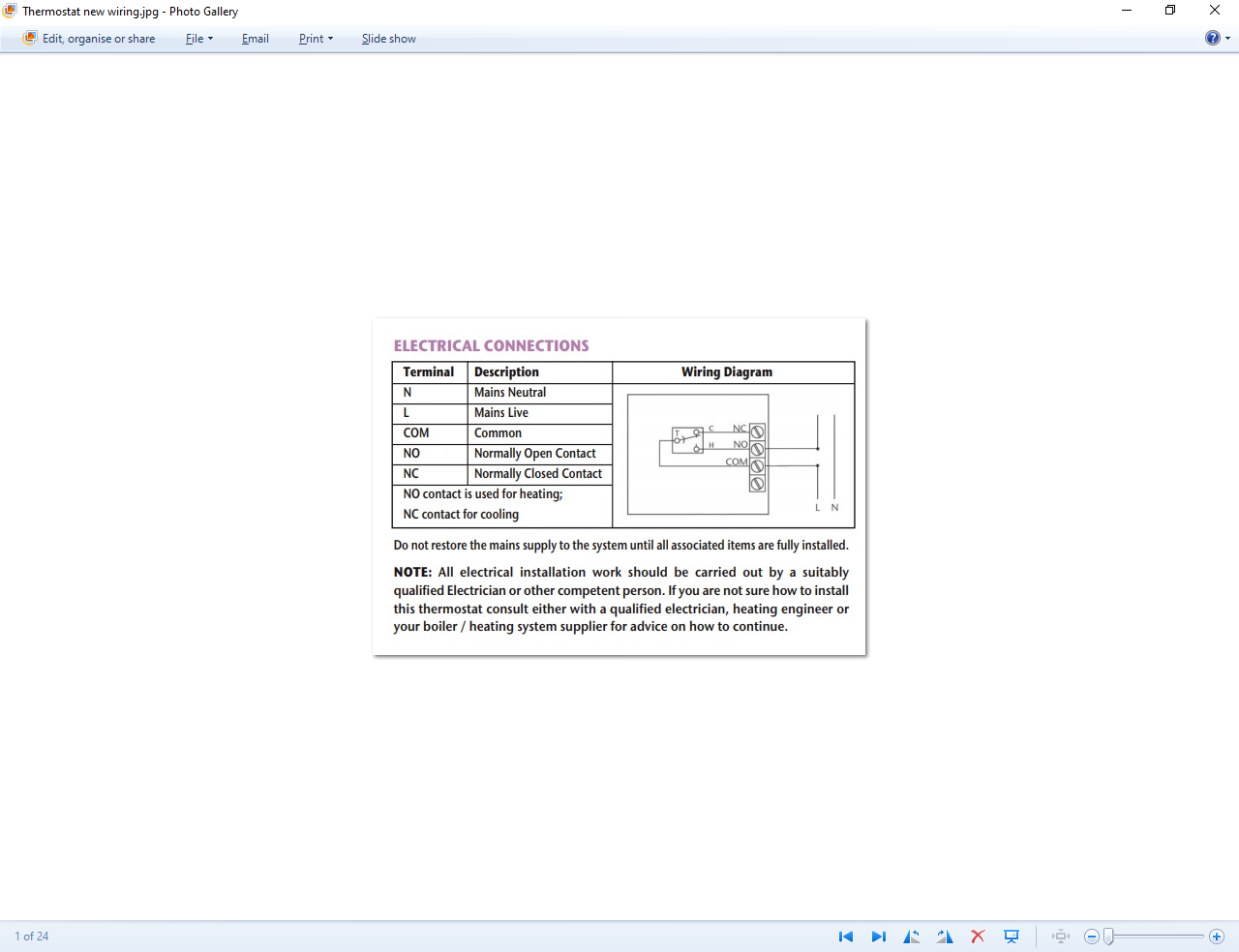Open the dropdown arrow beside Help
Viewport: 1239px width, 952px height.
(x=1228, y=39)
